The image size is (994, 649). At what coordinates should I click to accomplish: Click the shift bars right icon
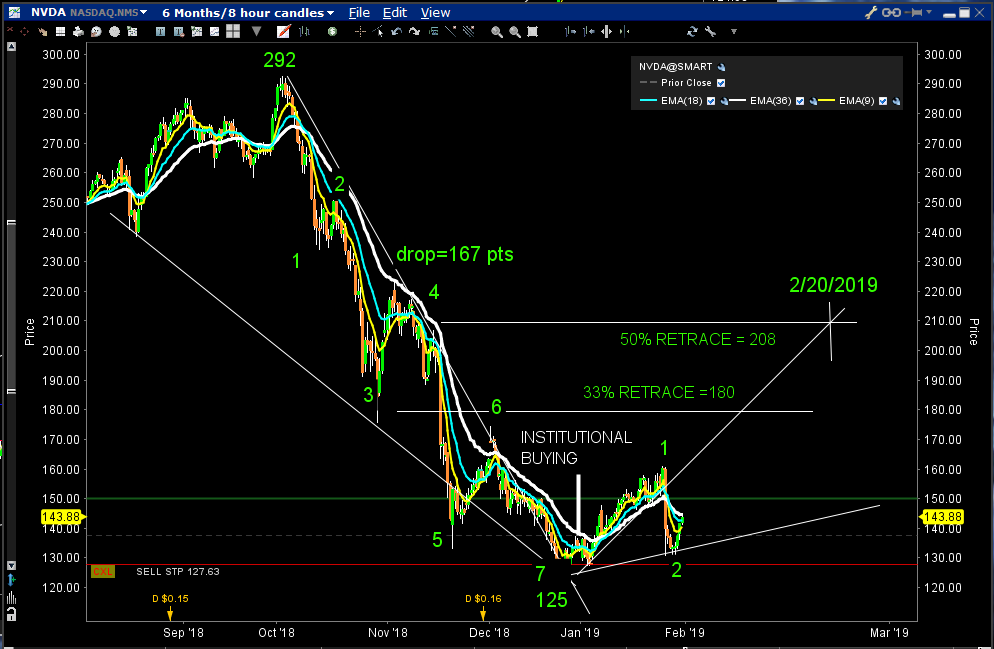pos(571,31)
